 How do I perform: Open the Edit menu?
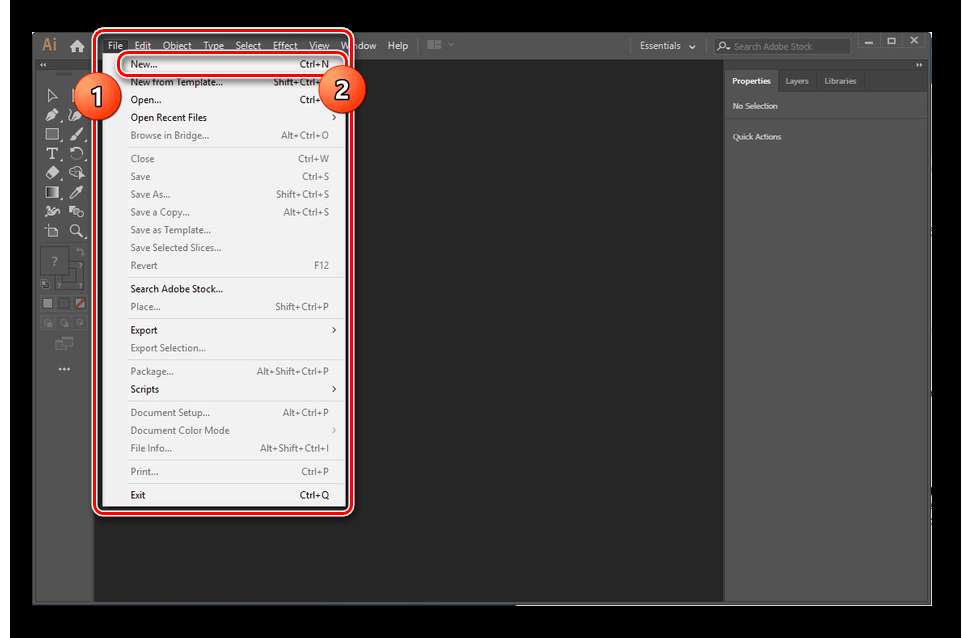tap(143, 45)
